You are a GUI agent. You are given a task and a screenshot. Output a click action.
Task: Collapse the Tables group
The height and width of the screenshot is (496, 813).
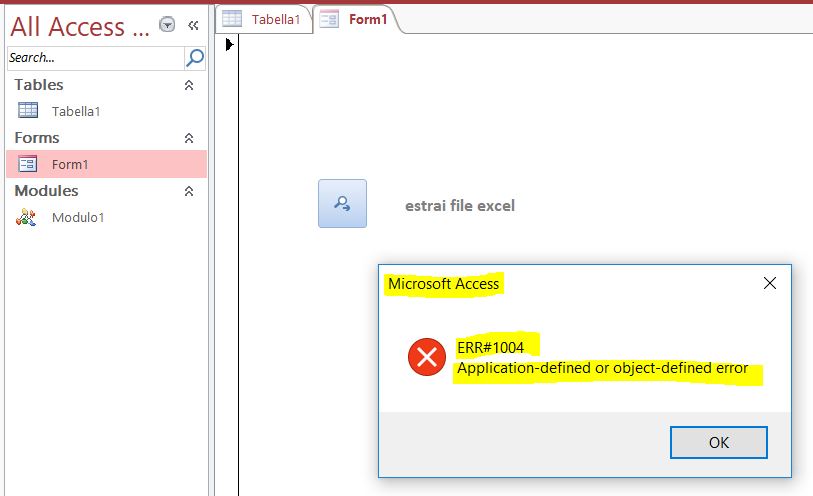coord(189,85)
